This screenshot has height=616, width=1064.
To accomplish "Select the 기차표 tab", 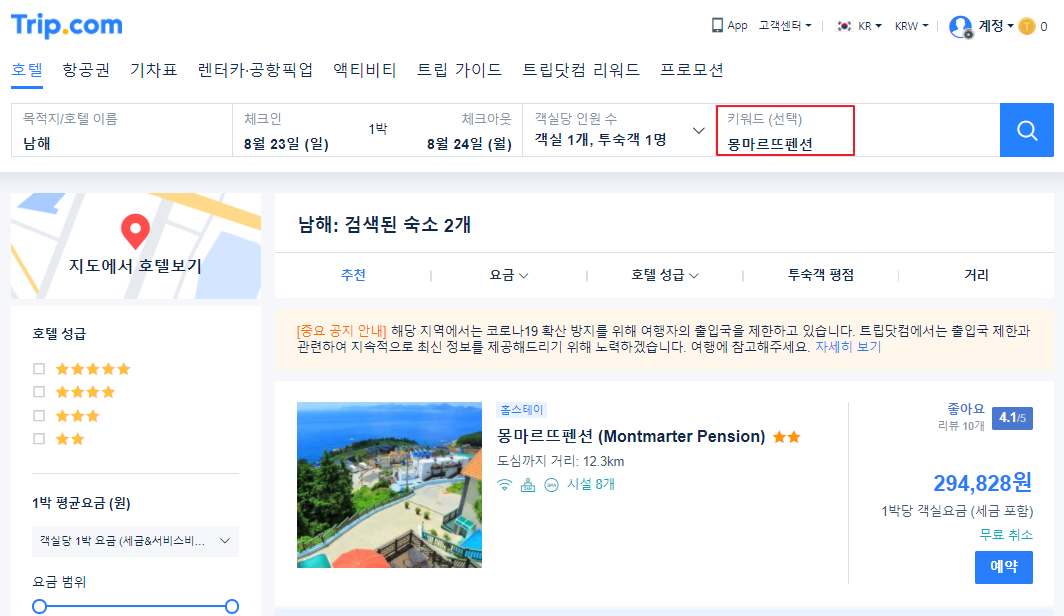I will pos(153,70).
